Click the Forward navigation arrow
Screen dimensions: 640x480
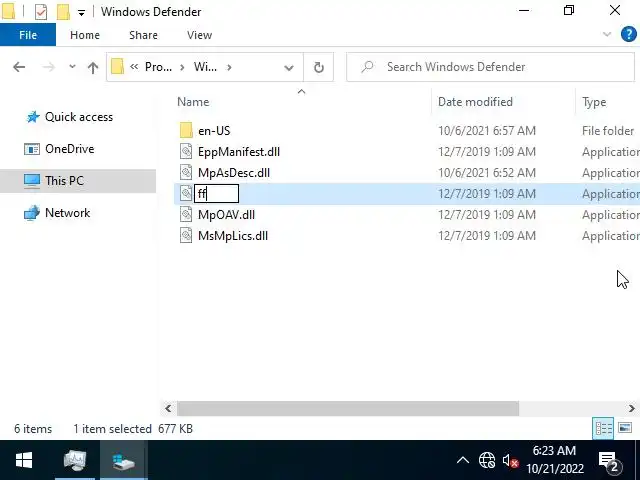pyautogui.click(x=49, y=67)
